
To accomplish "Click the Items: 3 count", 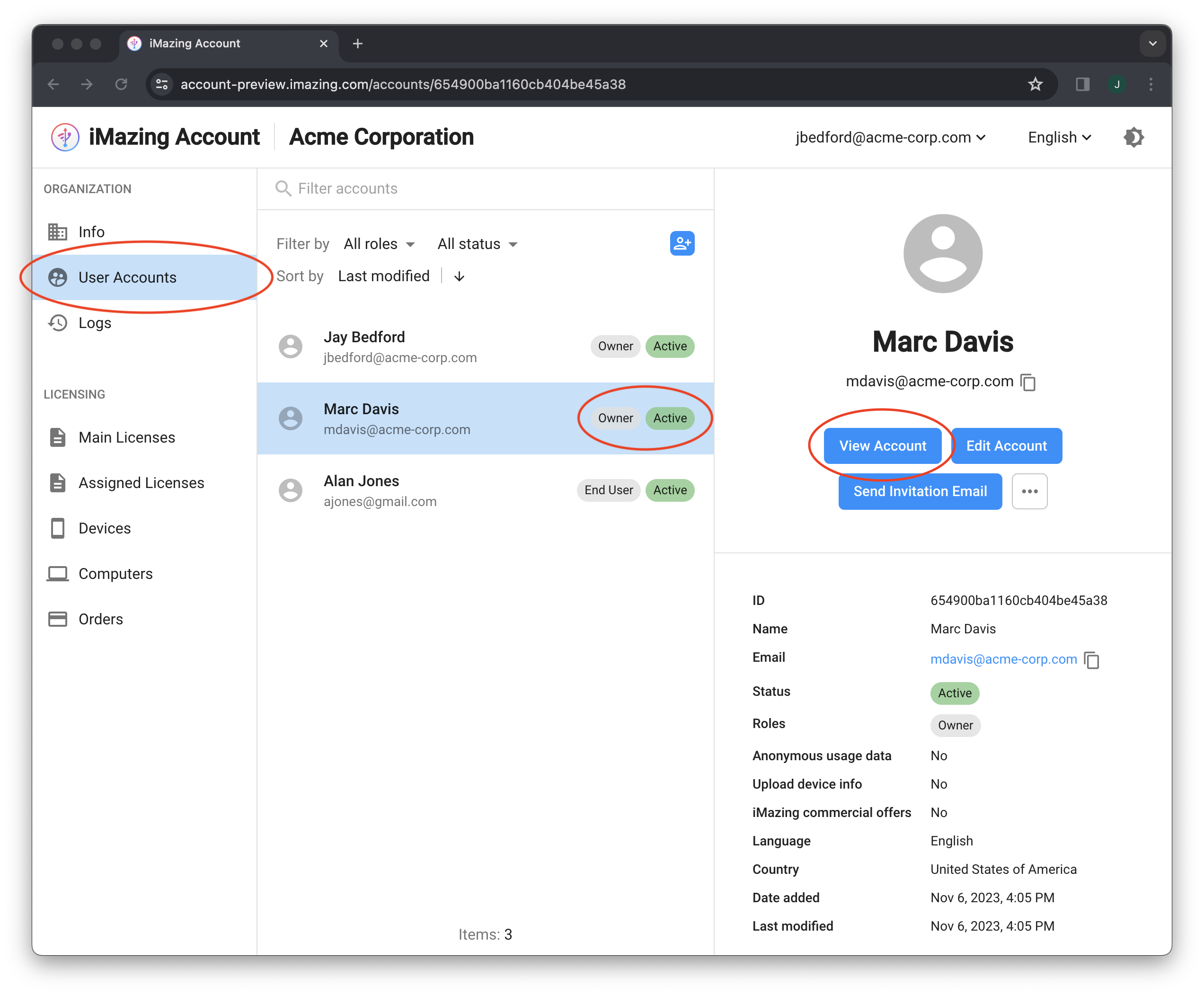I will point(485,935).
